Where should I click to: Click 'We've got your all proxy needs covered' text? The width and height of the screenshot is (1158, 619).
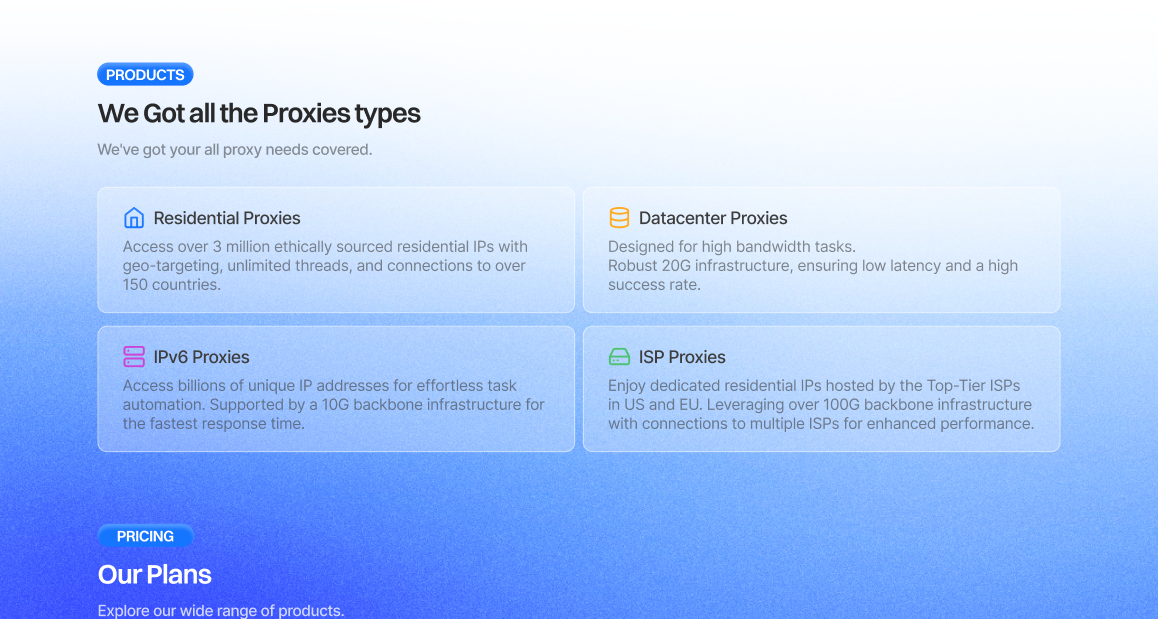pos(235,150)
